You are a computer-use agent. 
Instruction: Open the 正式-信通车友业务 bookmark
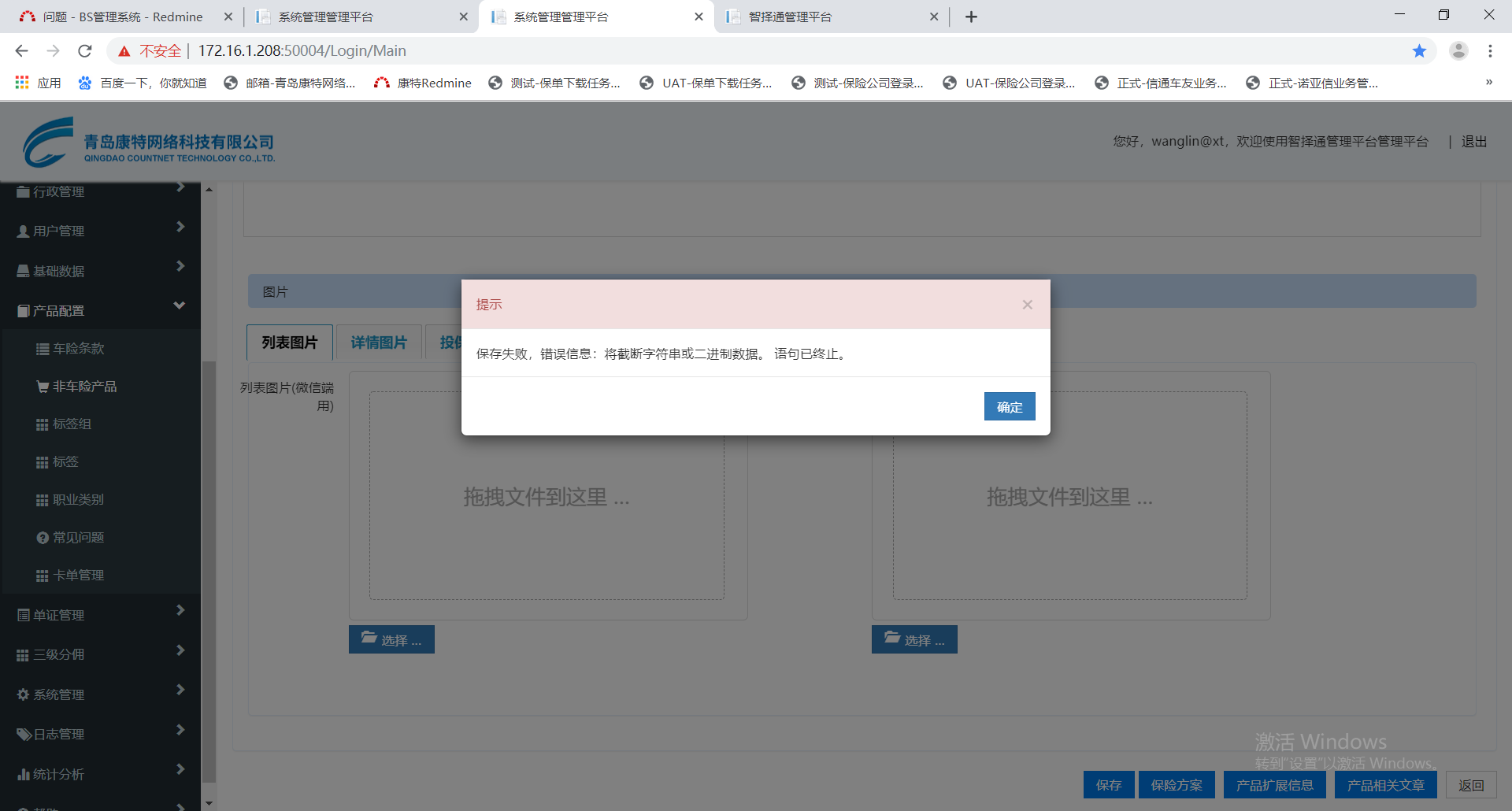coord(1161,83)
